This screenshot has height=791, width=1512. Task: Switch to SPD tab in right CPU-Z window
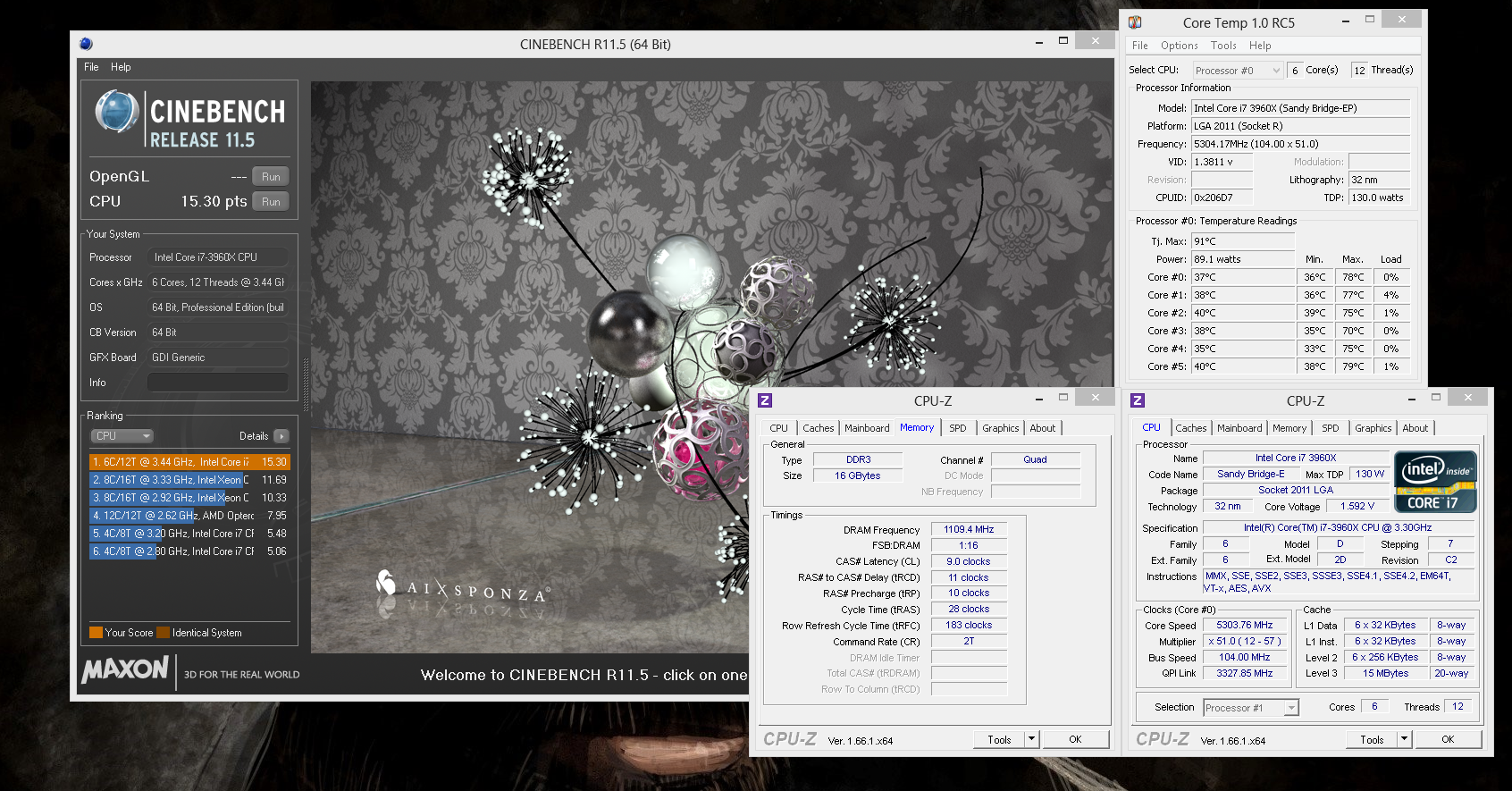1331,428
